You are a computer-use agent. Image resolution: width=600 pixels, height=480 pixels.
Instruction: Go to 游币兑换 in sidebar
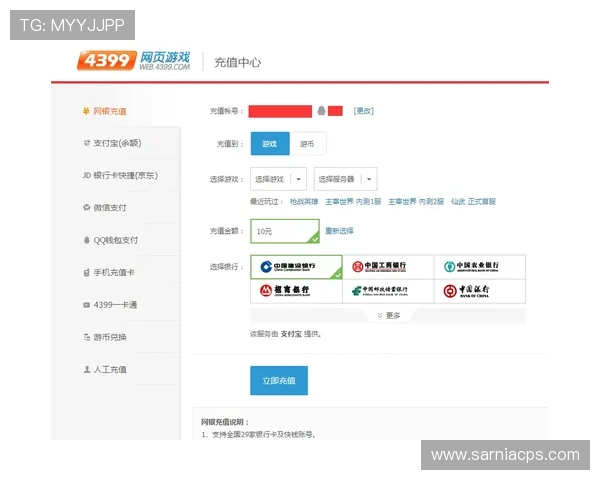pyautogui.click(x=110, y=336)
